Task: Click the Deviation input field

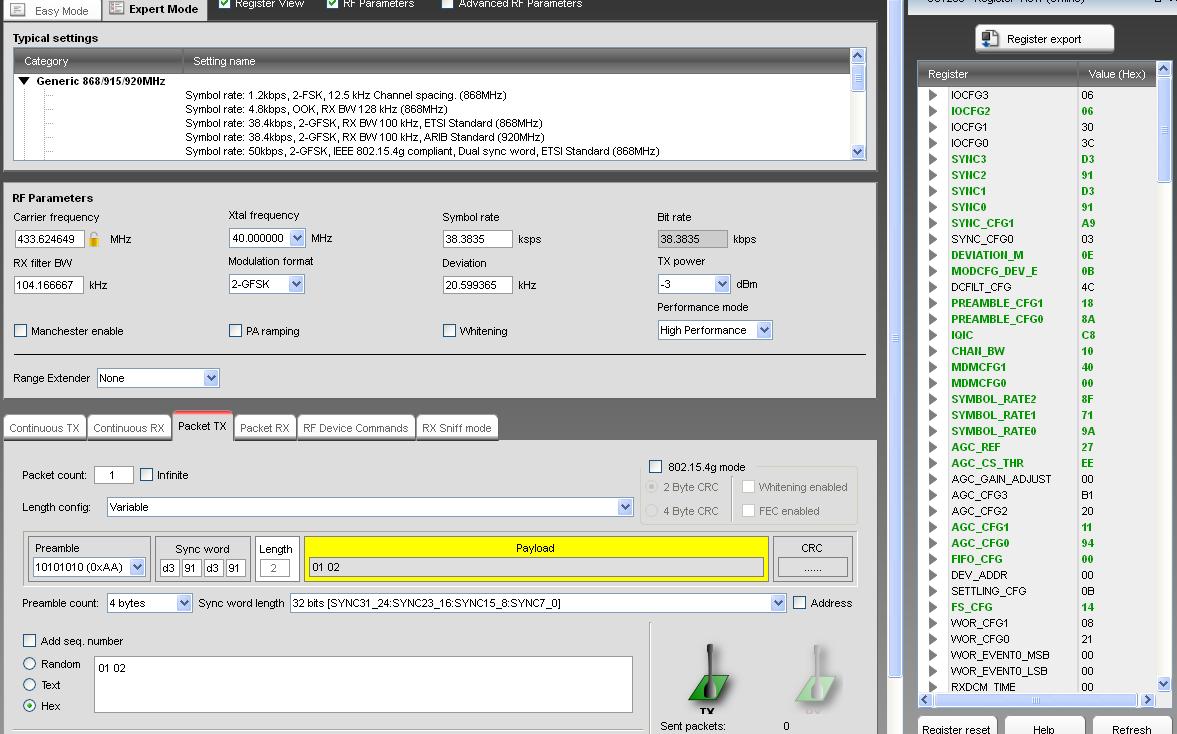Action: coord(478,285)
